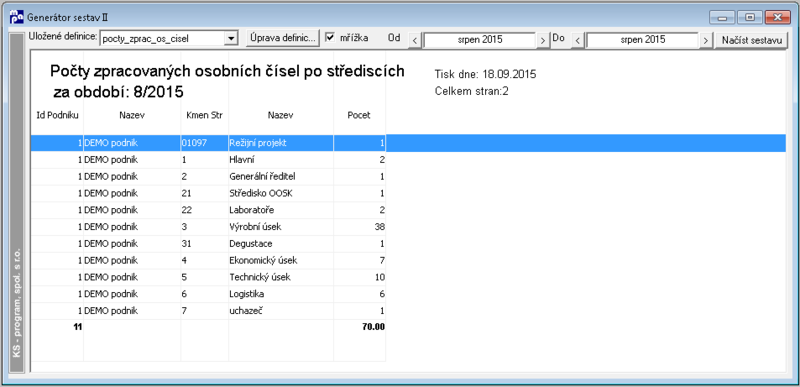The width and height of the screenshot is (800, 387).
Task: Click the bold total count 11
Action: [x=78, y=327]
